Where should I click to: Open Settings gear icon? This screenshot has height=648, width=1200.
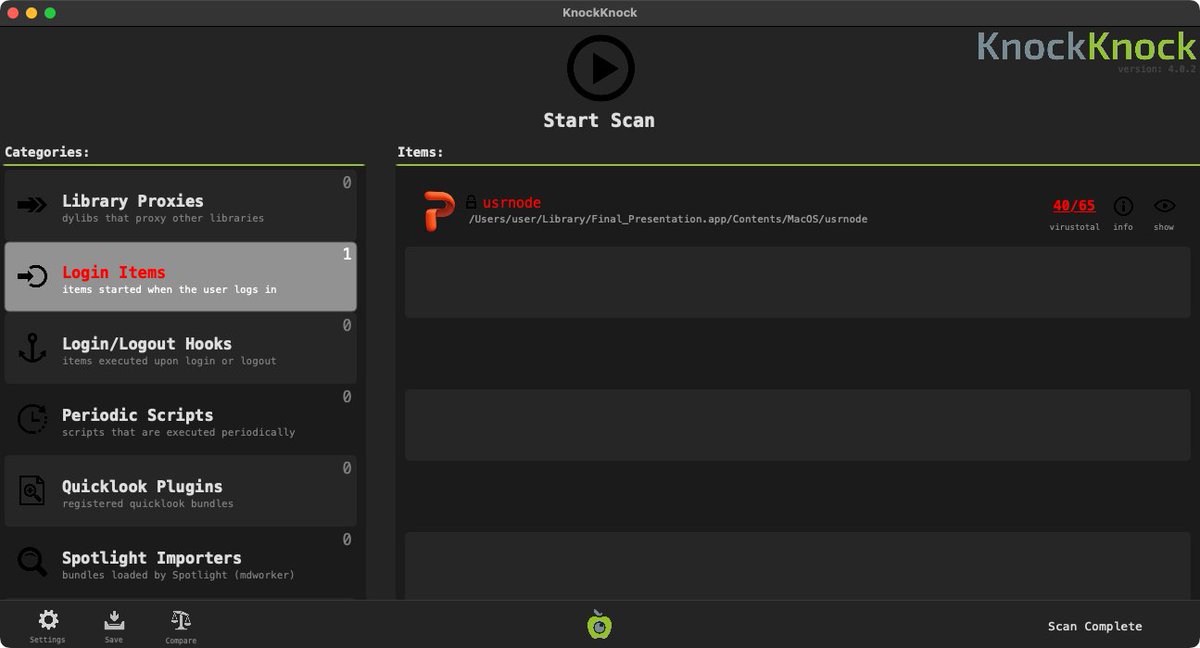[48, 620]
